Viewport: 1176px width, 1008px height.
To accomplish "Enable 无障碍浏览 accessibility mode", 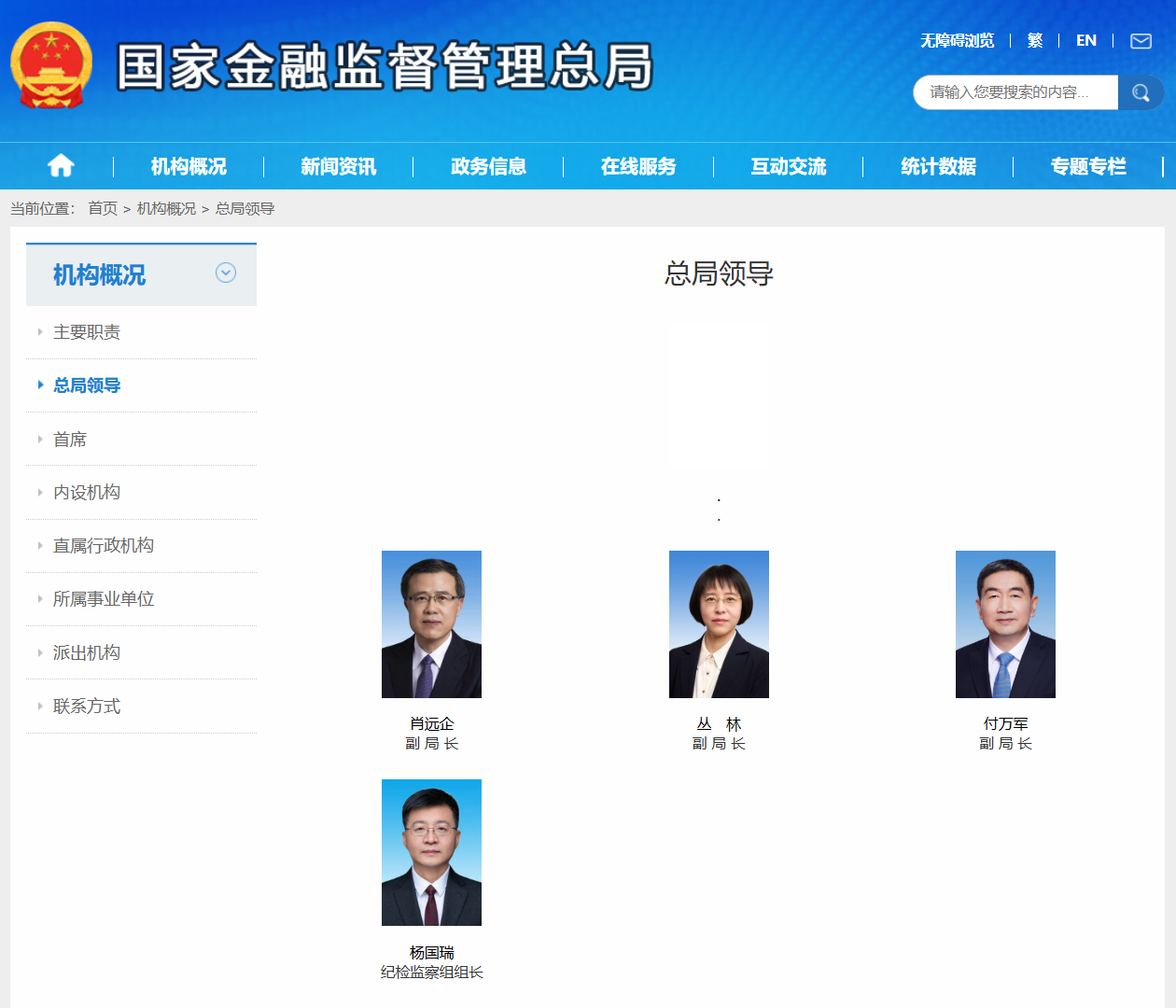I will click(957, 40).
